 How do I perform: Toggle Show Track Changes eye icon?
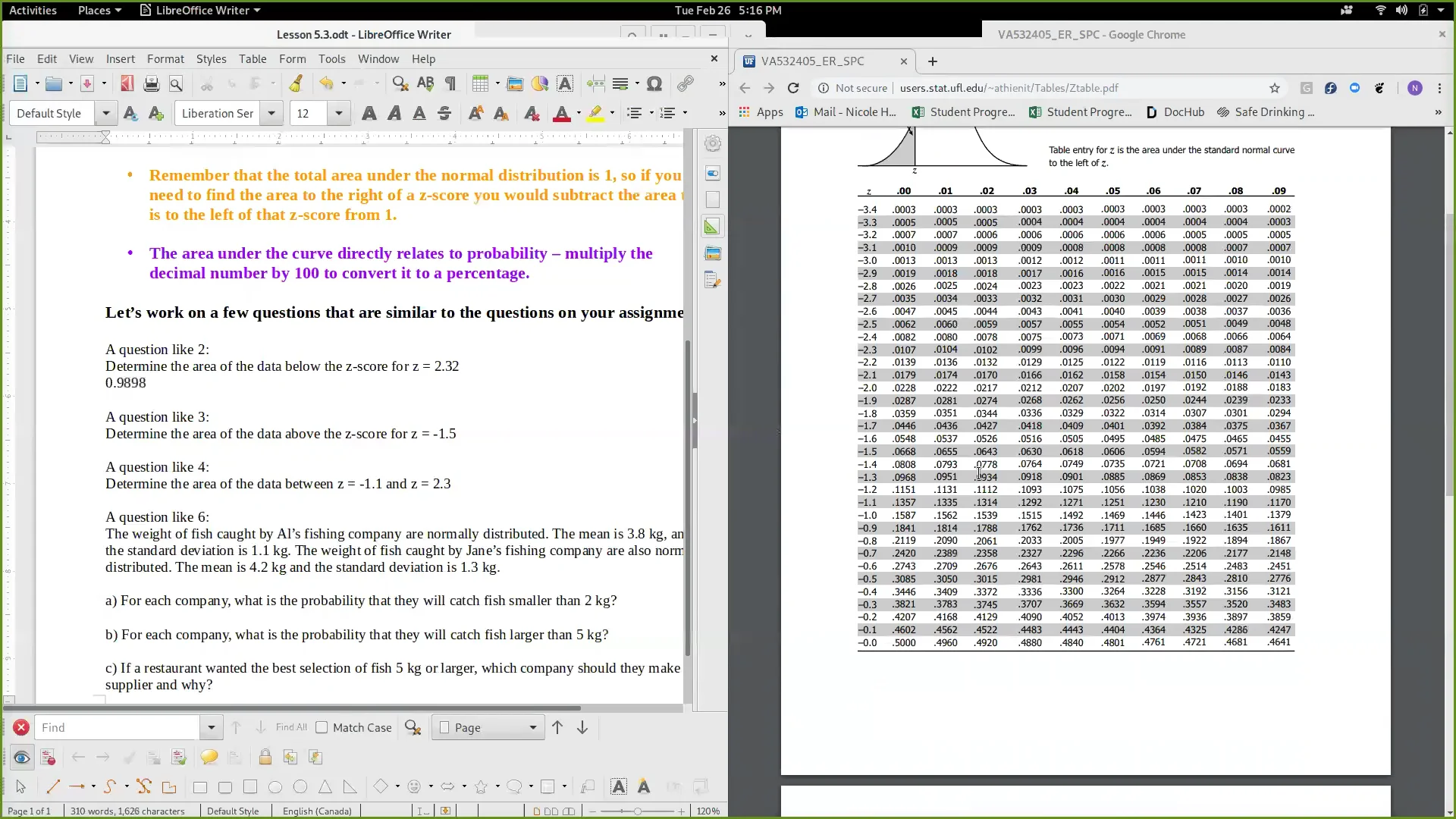point(22,757)
